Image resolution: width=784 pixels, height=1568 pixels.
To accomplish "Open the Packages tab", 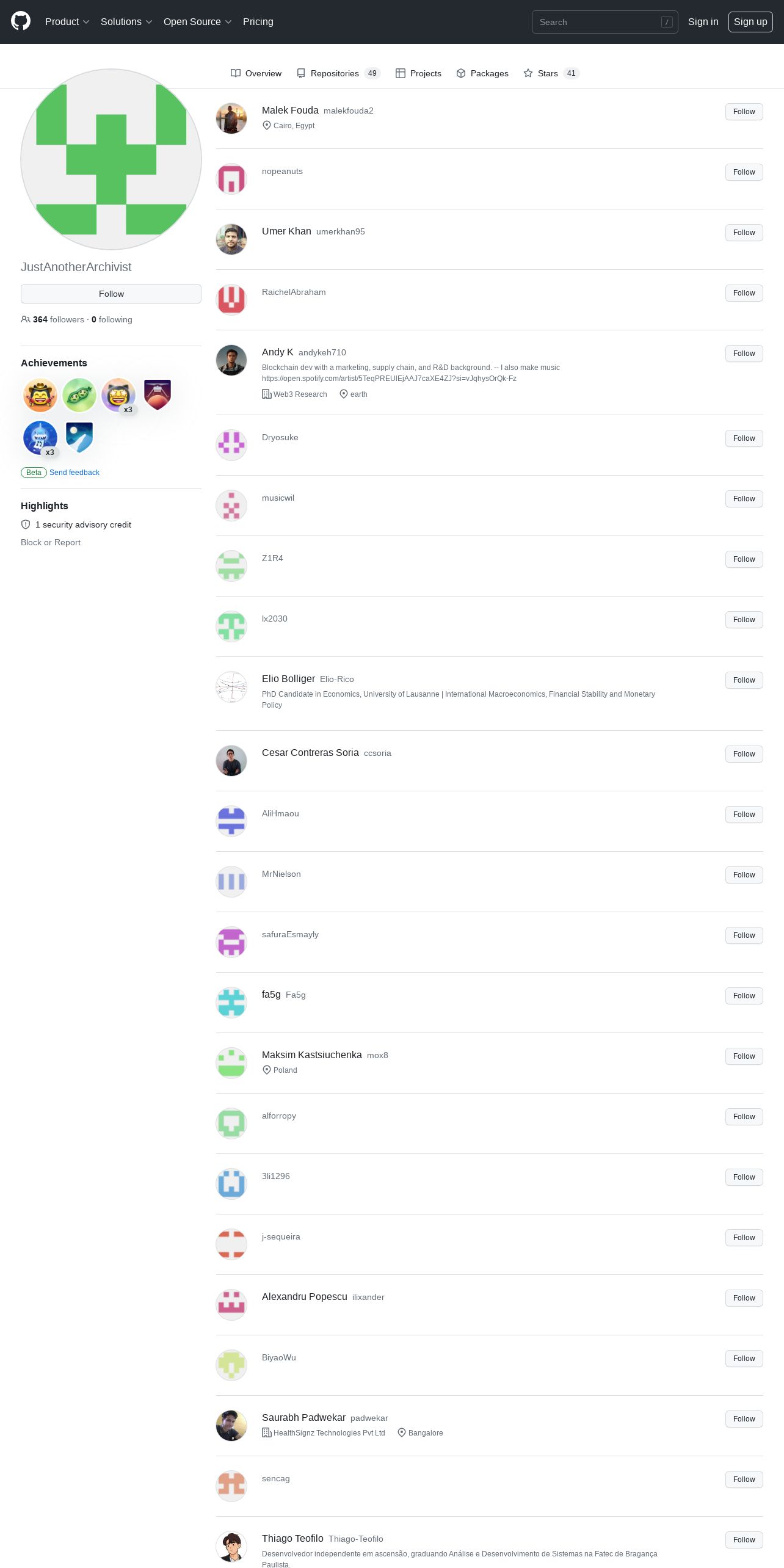I will point(482,73).
